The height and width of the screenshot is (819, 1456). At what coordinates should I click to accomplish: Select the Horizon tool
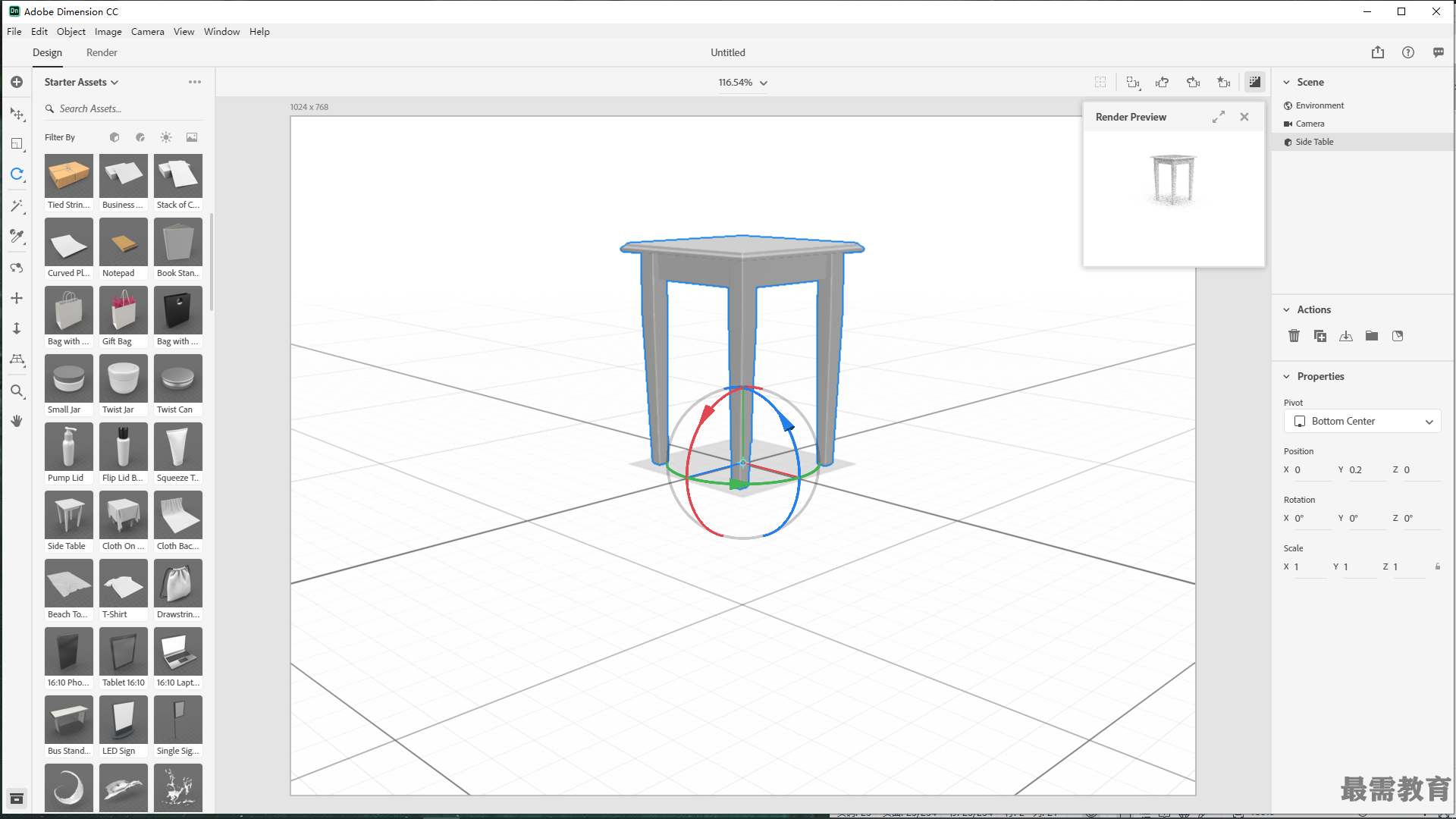click(x=17, y=359)
